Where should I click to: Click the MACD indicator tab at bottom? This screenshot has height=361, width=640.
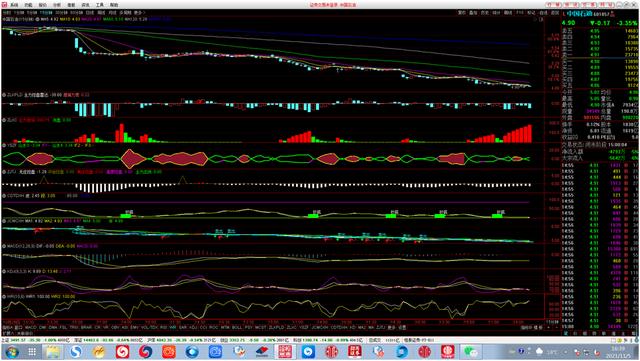[30, 328]
